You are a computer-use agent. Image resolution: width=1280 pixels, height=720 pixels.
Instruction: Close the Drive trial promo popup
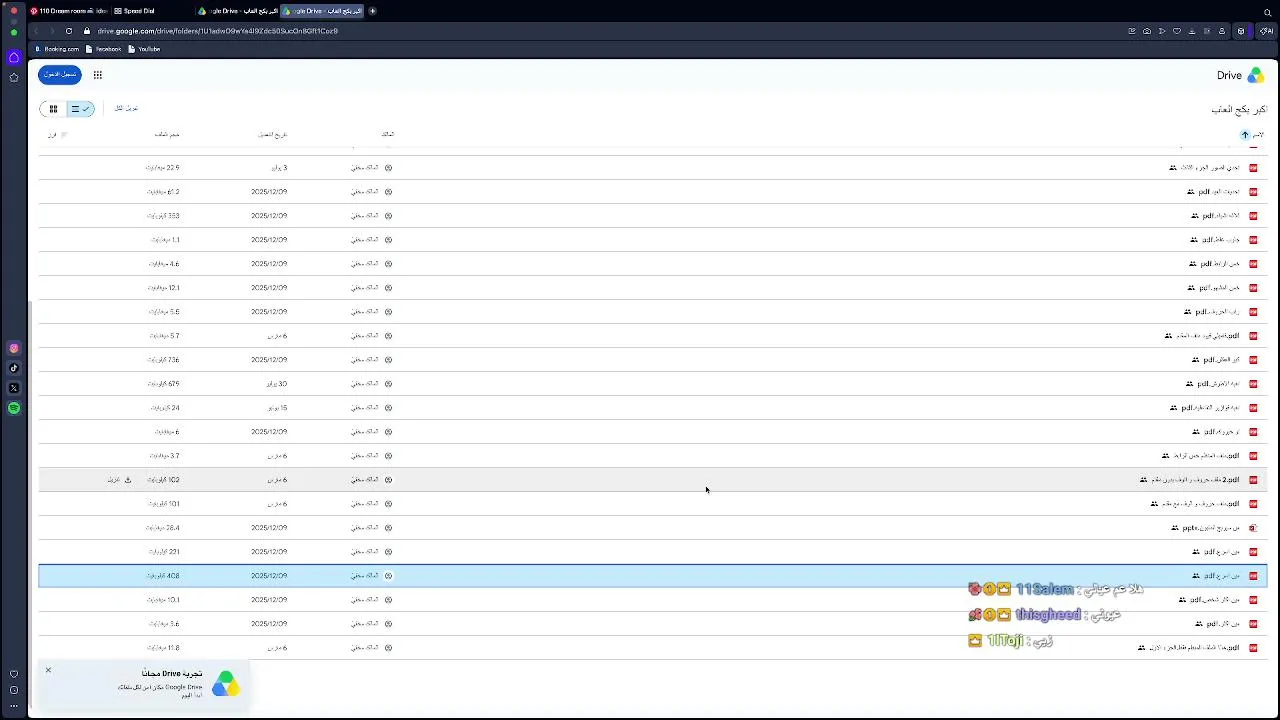coord(48,670)
